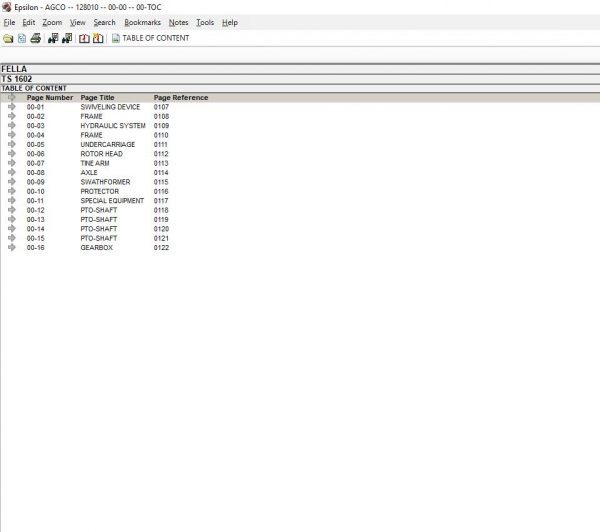Open the View menu
Image resolution: width=600 pixels, height=532 pixels.
(x=78, y=23)
